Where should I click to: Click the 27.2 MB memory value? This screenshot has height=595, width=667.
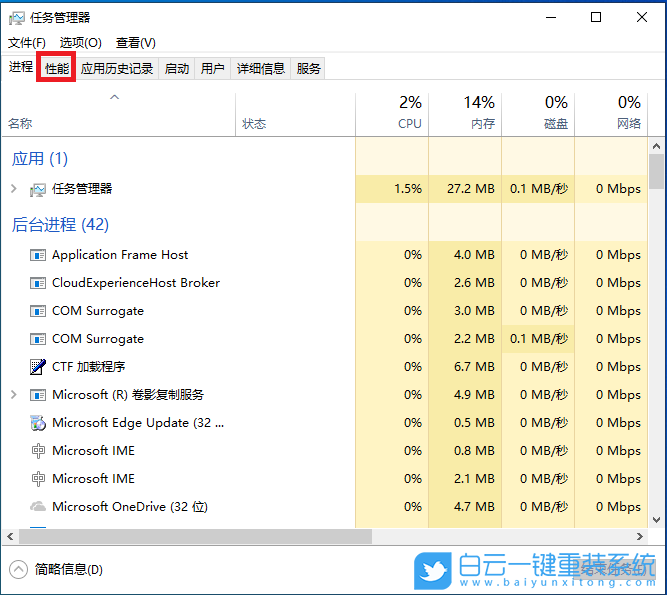click(470, 188)
